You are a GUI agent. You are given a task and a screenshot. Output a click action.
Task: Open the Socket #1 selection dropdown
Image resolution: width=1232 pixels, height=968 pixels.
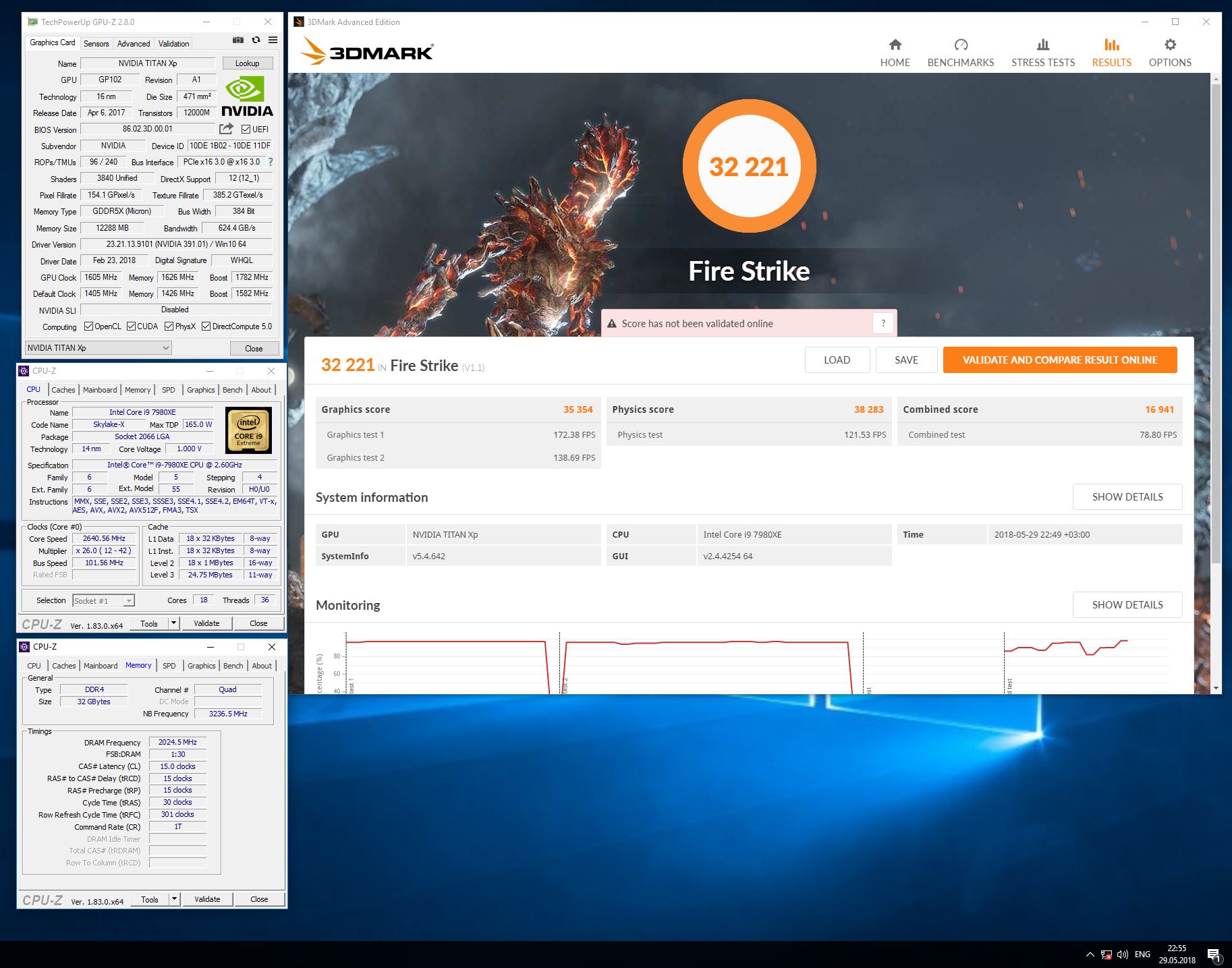[x=104, y=600]
